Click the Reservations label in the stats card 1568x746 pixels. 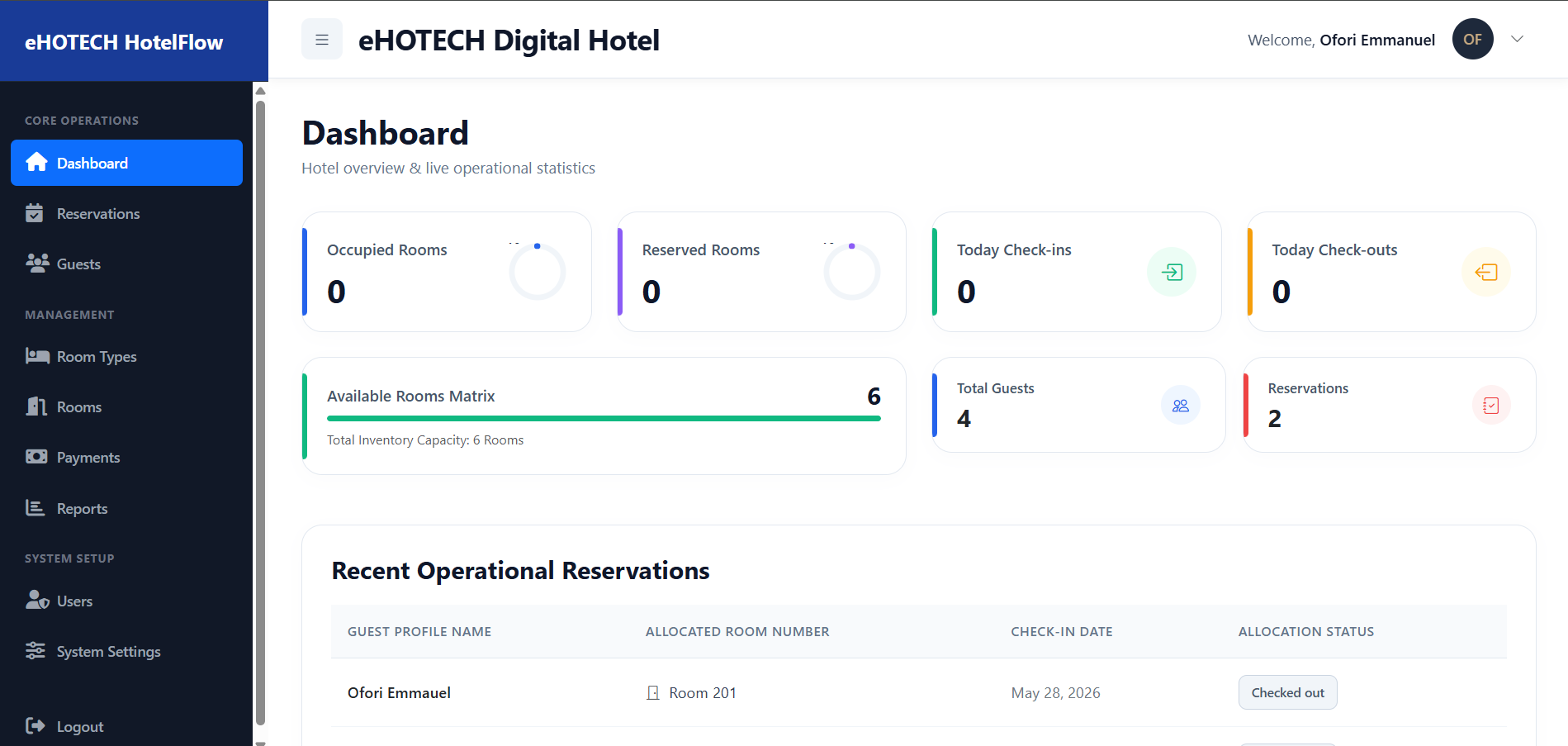pos(1308,388)
